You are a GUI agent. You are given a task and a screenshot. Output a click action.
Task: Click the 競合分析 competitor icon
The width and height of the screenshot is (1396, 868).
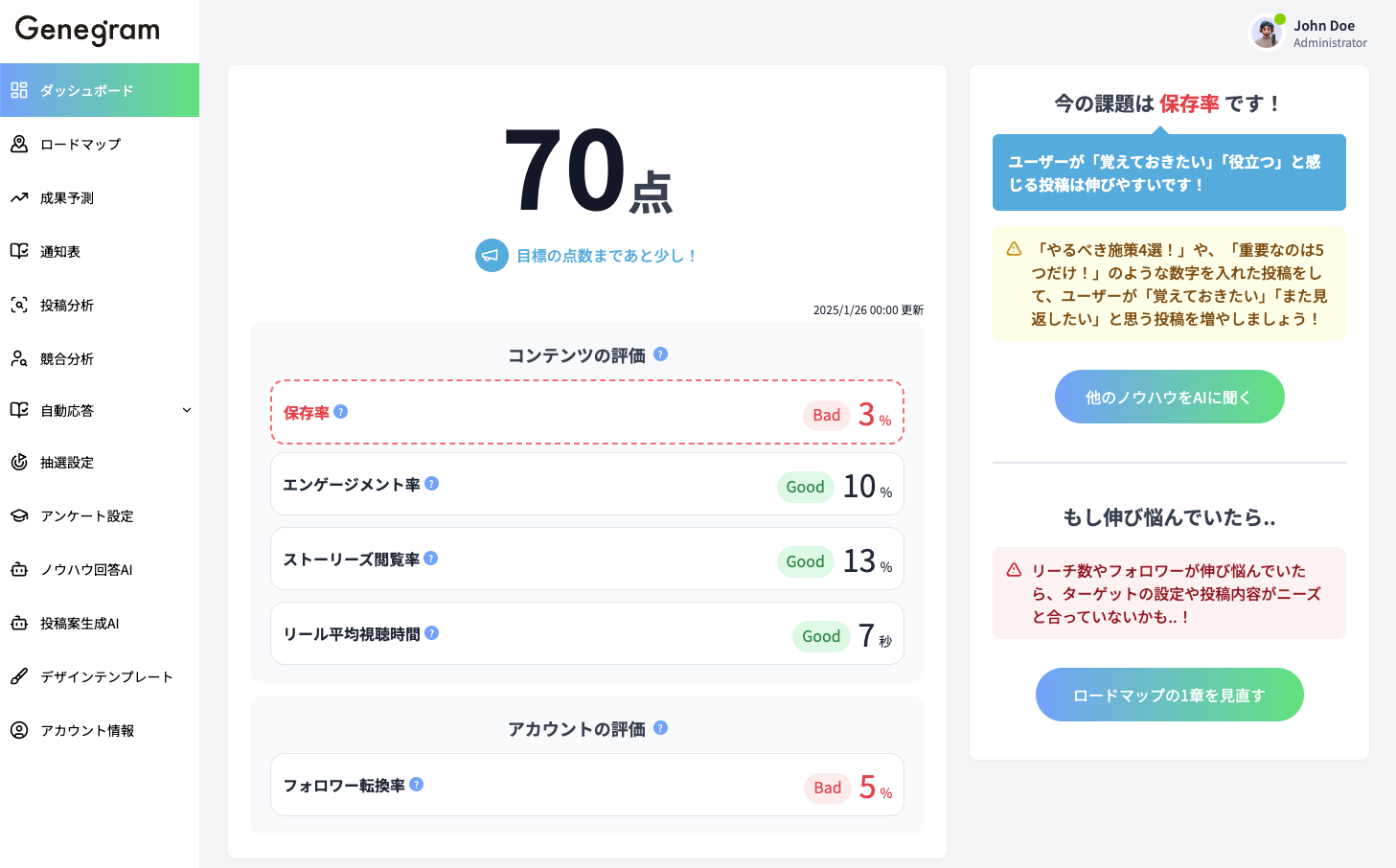[x=19, y=358]
